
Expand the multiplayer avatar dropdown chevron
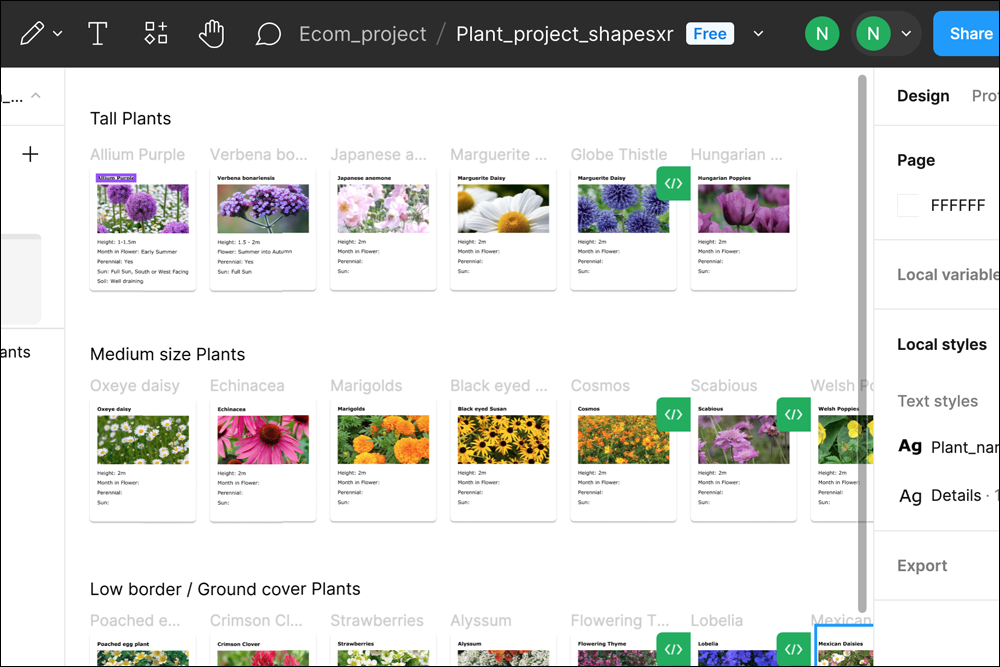pyautogui.click(x=906, y=34)
